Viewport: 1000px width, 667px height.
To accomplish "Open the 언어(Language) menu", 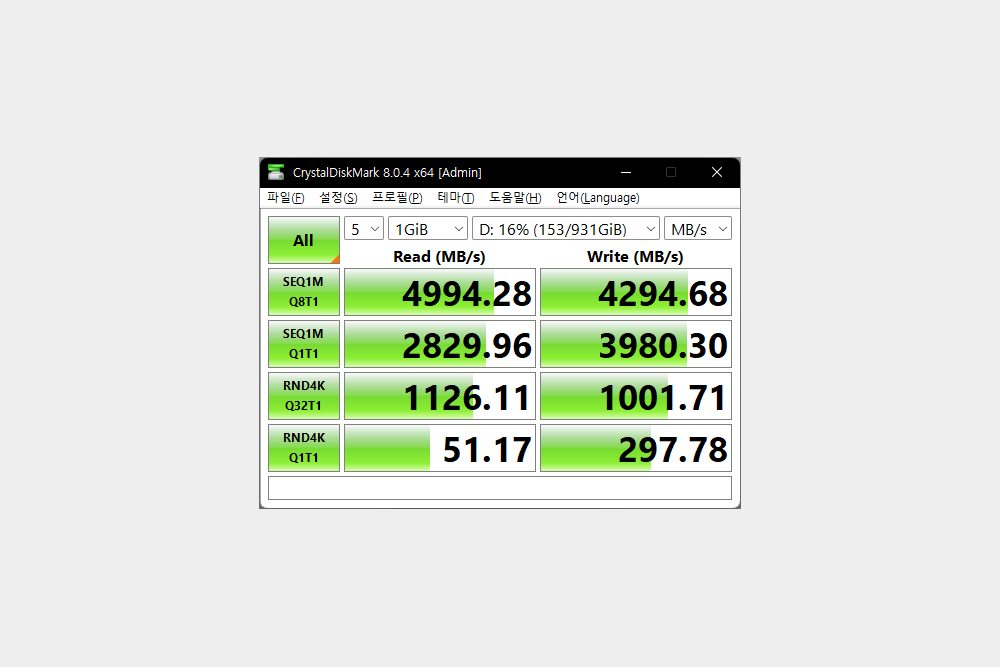I will pyautogui.click(x=598, y=198).
